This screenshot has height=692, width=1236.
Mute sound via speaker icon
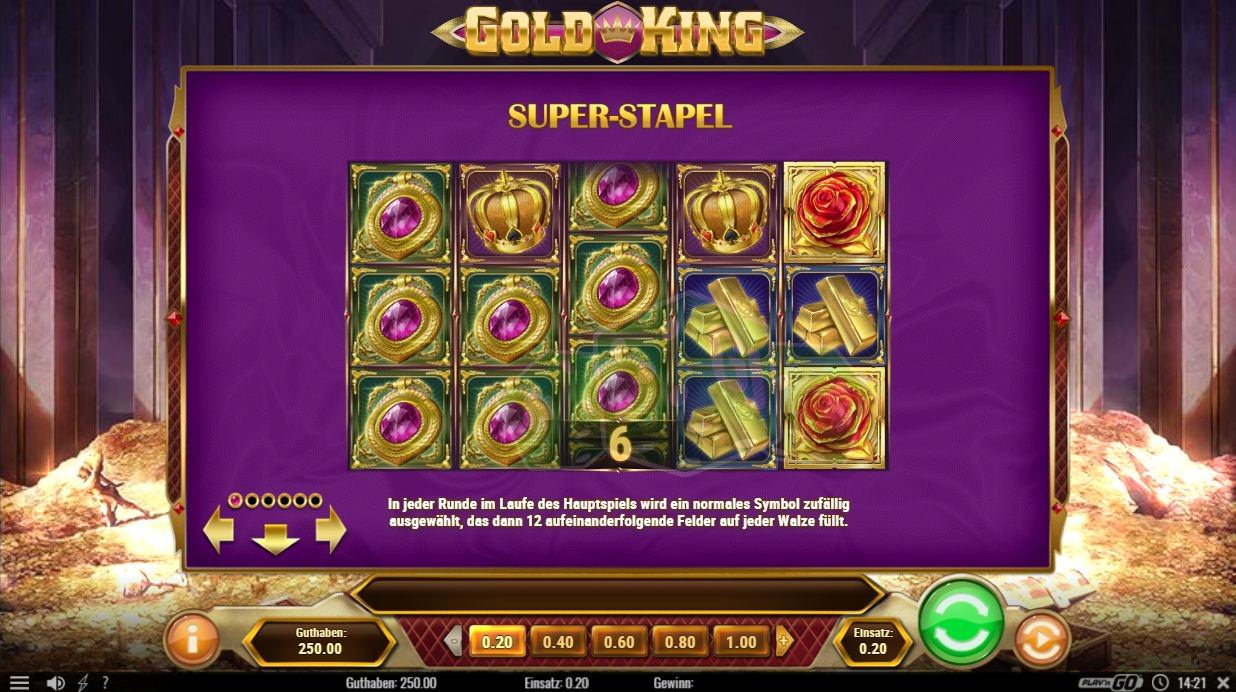(56, 683)
